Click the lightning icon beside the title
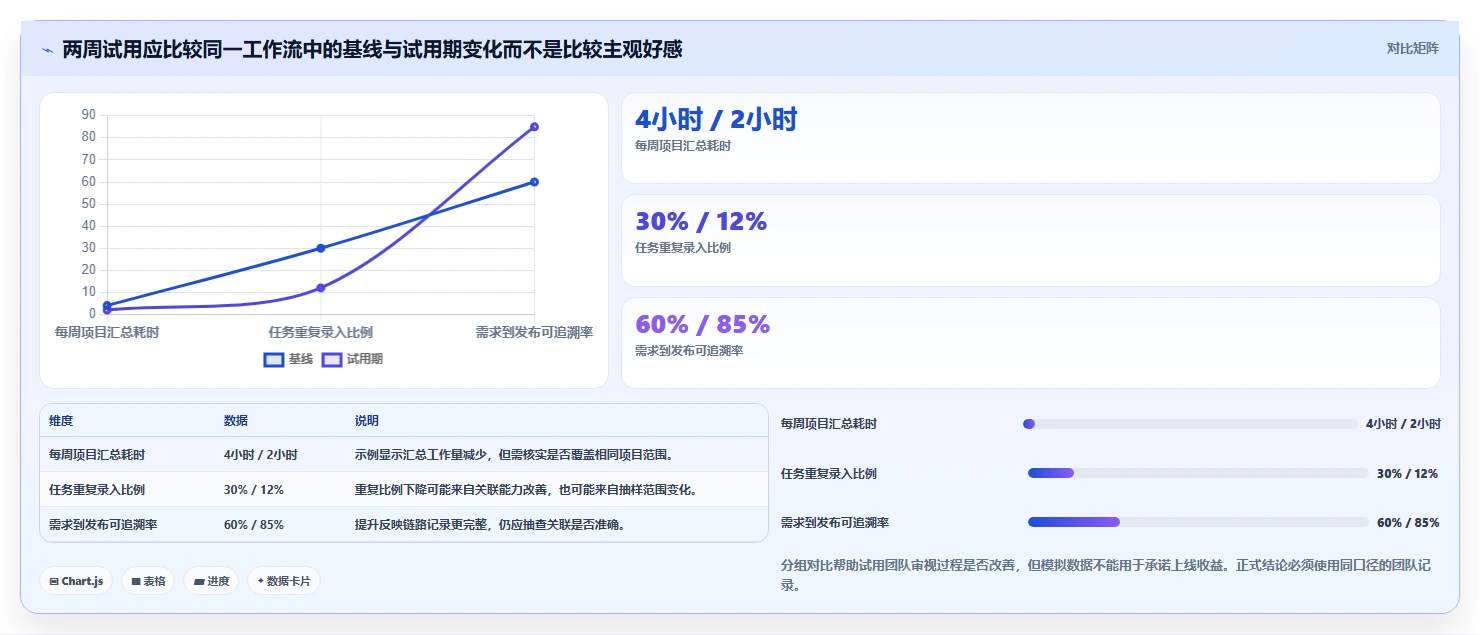This screenshot has width=1480, height=635. click(48, 49)
